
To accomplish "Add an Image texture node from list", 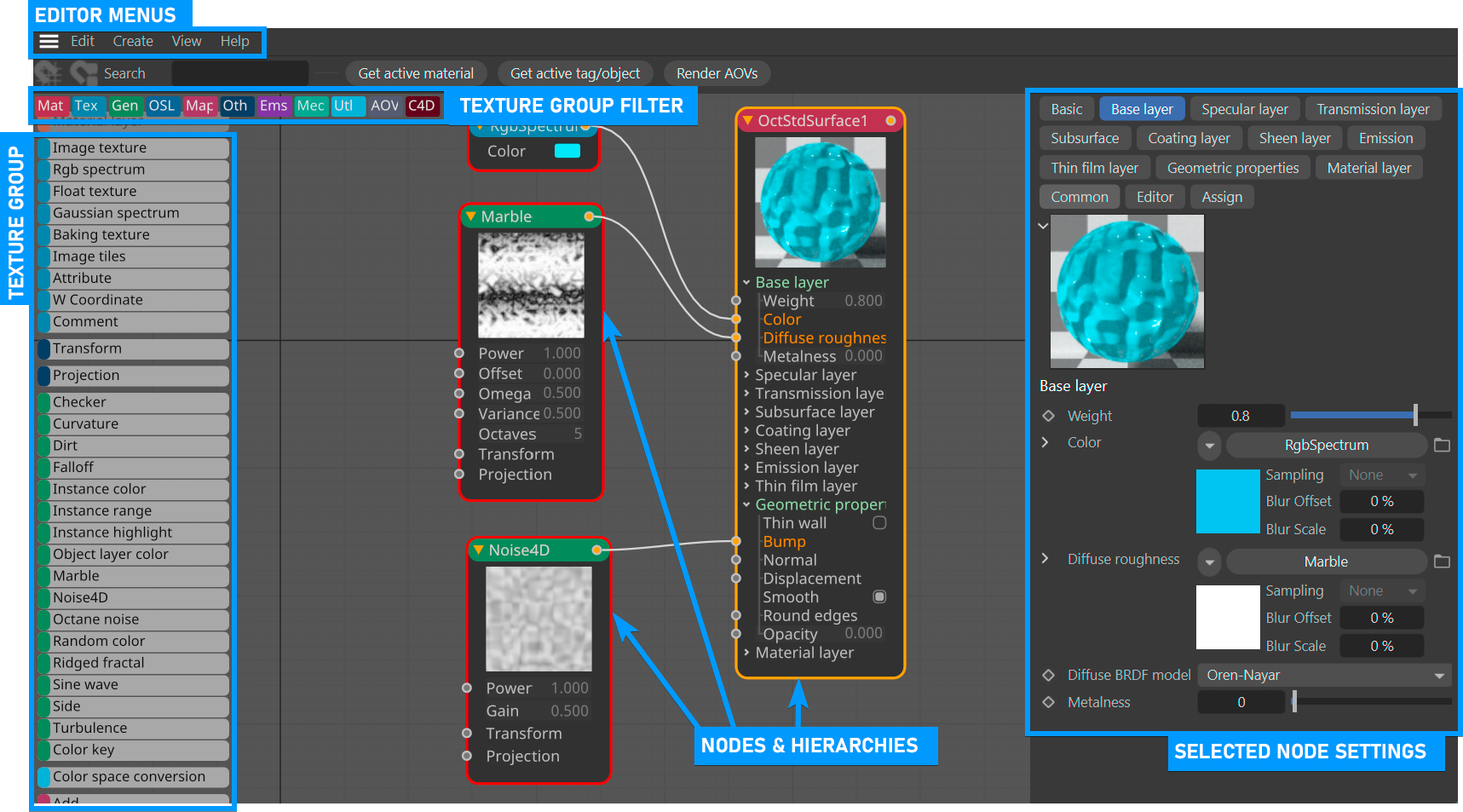I will point(133,147).
